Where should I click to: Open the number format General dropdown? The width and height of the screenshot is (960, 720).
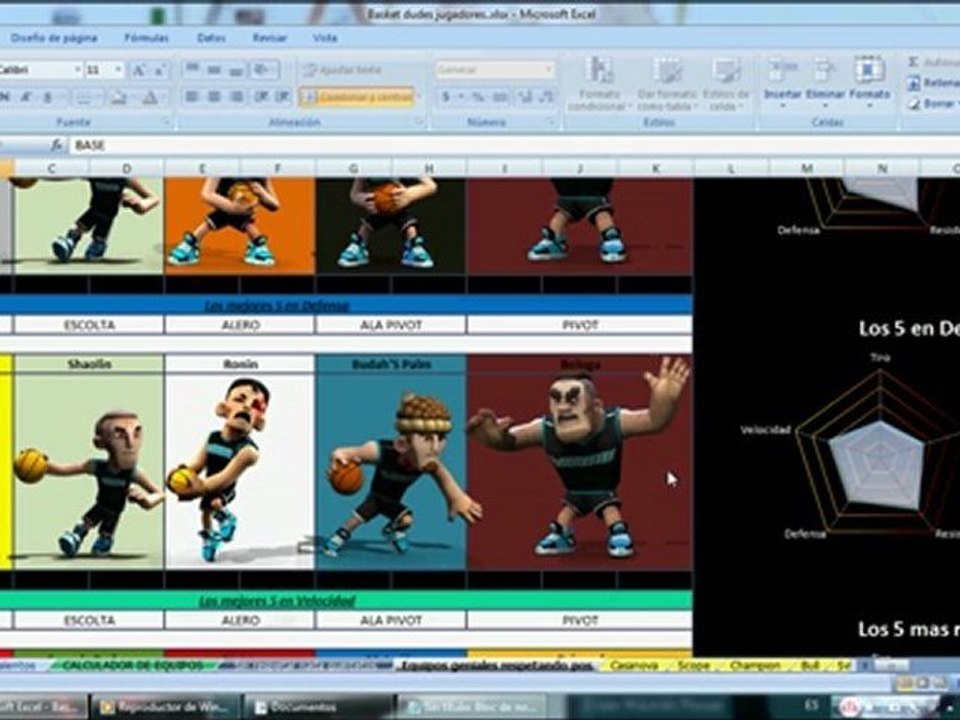549,70
